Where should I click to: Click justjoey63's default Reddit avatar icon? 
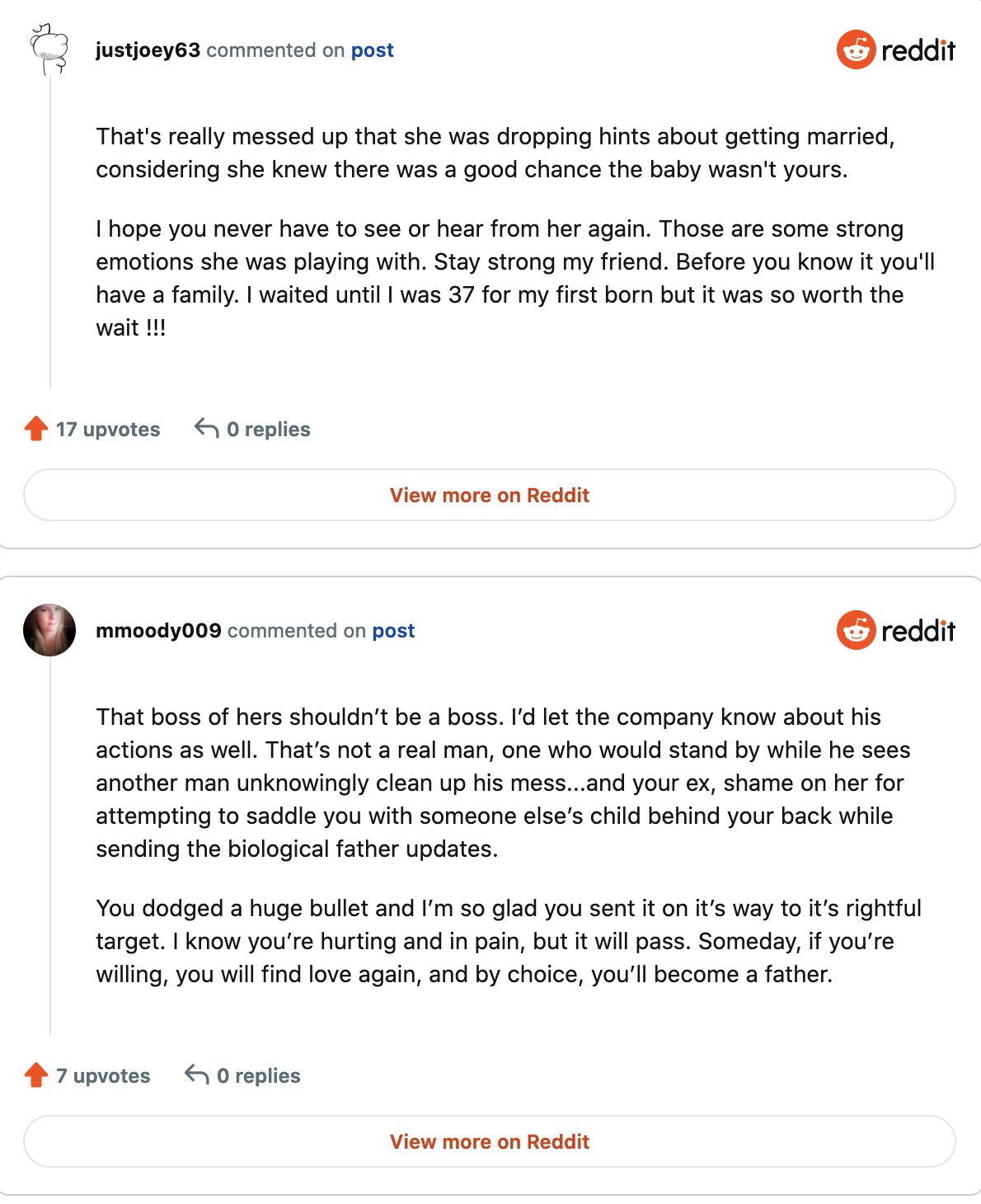49,48
